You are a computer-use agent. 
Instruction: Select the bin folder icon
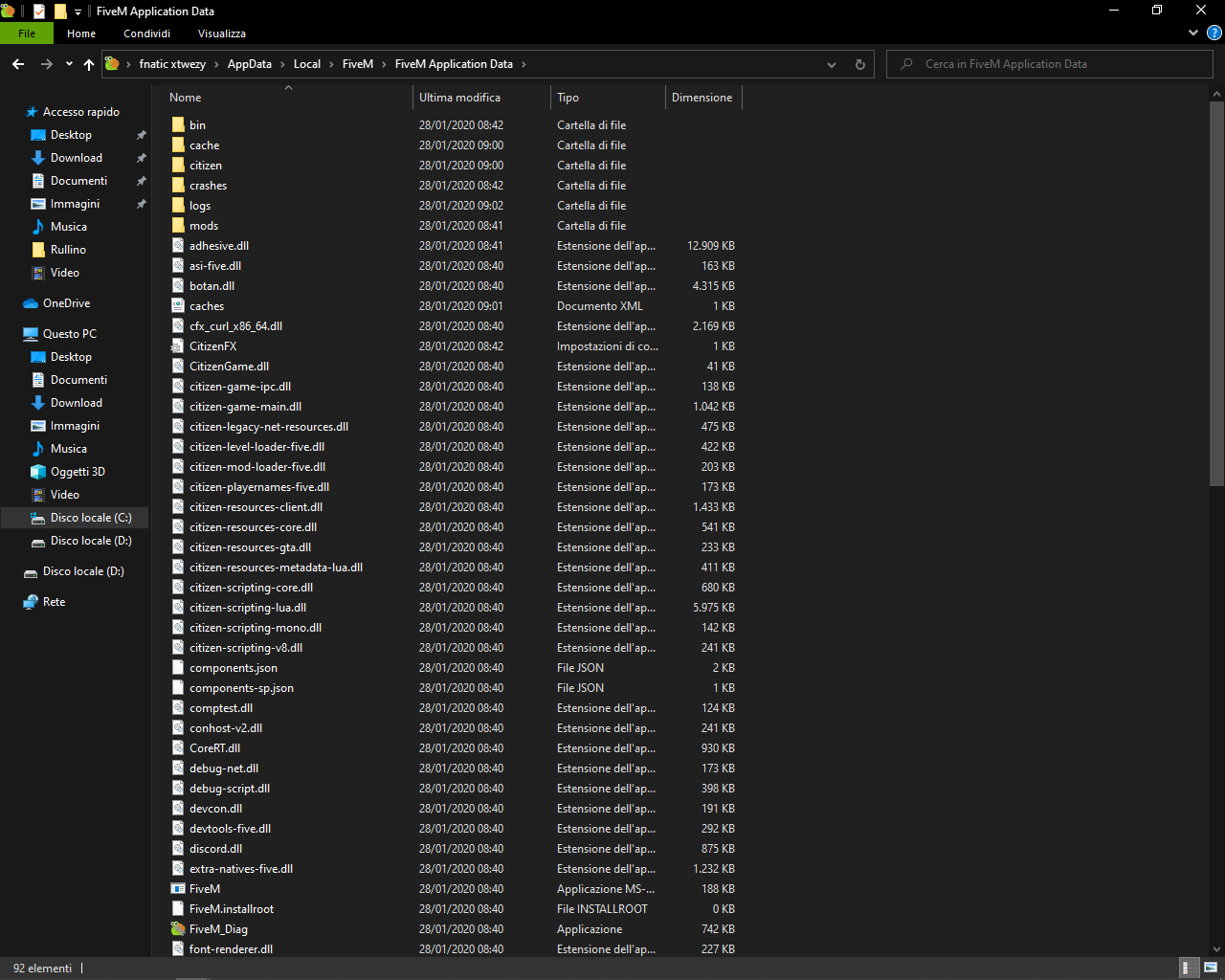(178, 125)
